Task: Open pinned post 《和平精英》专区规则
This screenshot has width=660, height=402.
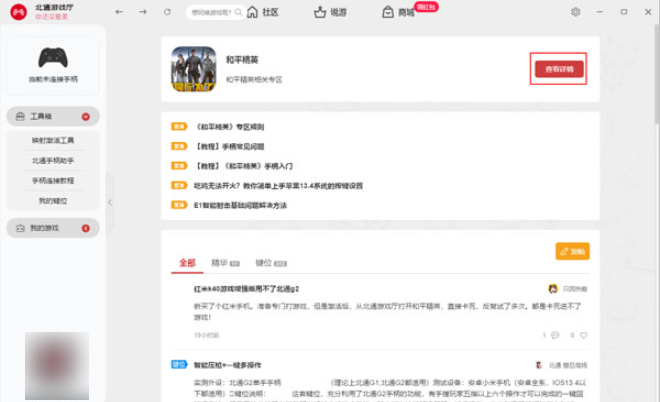Action: click(230, 127)
